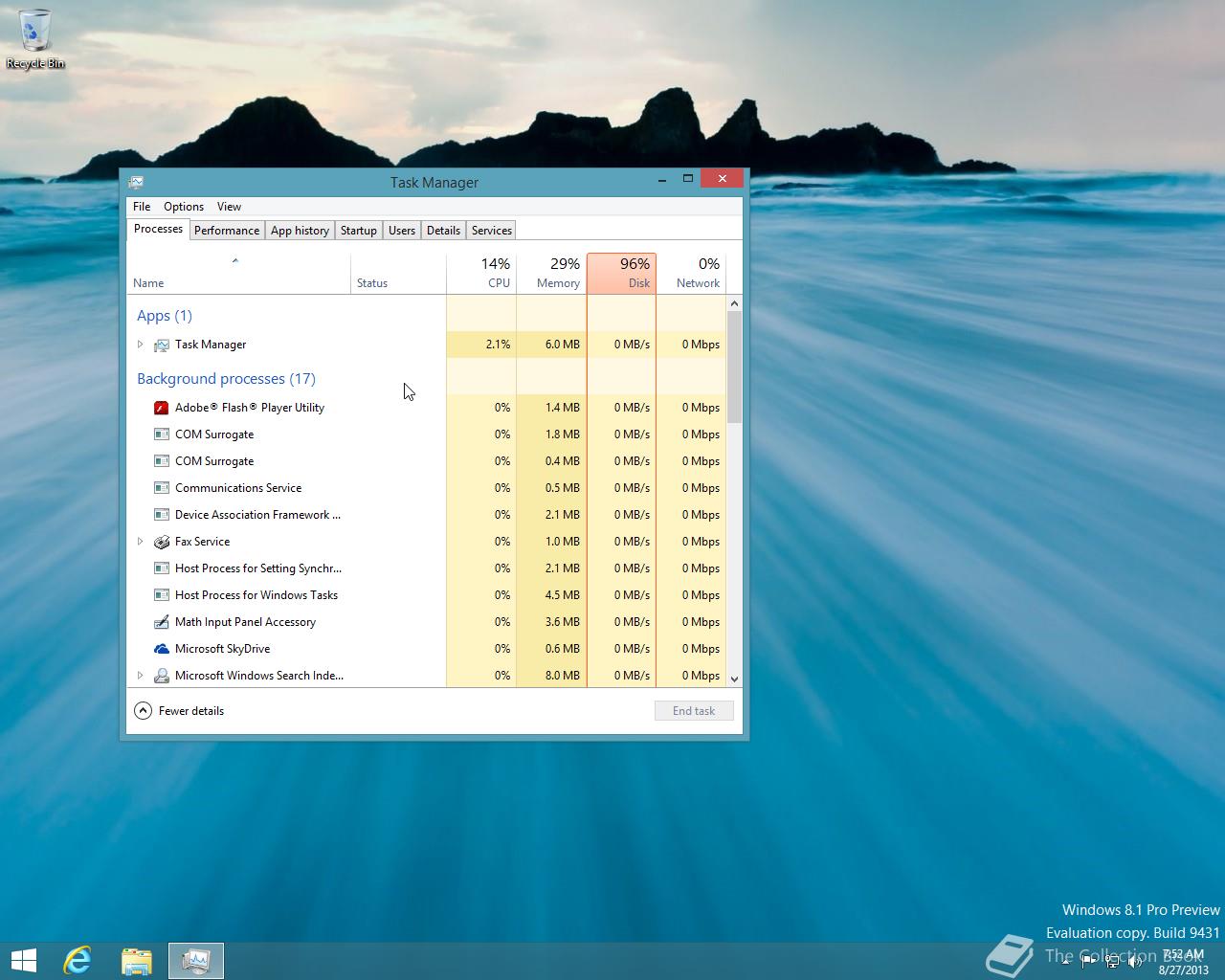This screenshot has height=980, width=1225.
Task: Click the Fewer details arrow icon
Action: pyautogui.click(x=143, y=711)
